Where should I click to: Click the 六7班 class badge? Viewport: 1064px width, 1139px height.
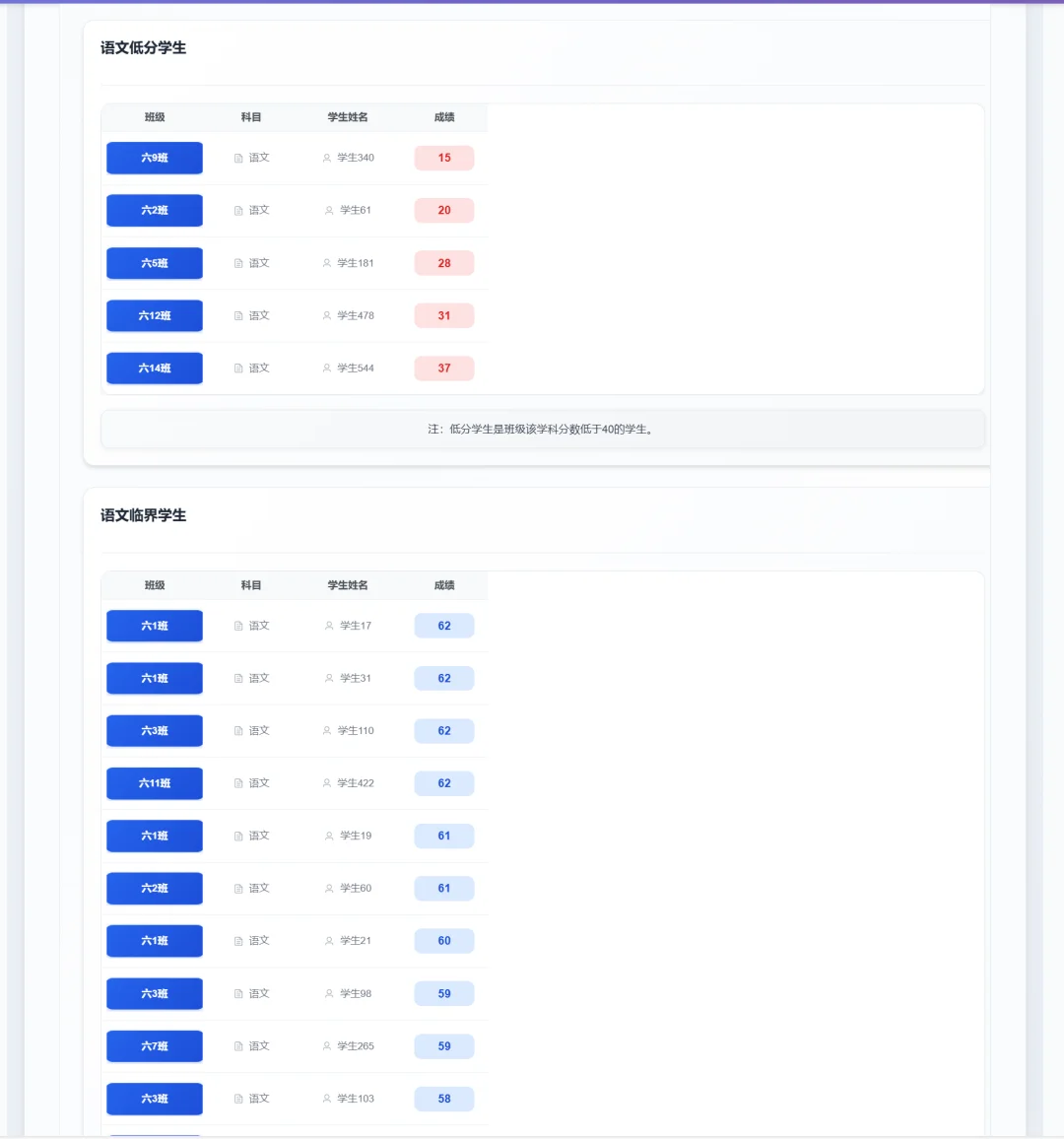pos(154,1046)
